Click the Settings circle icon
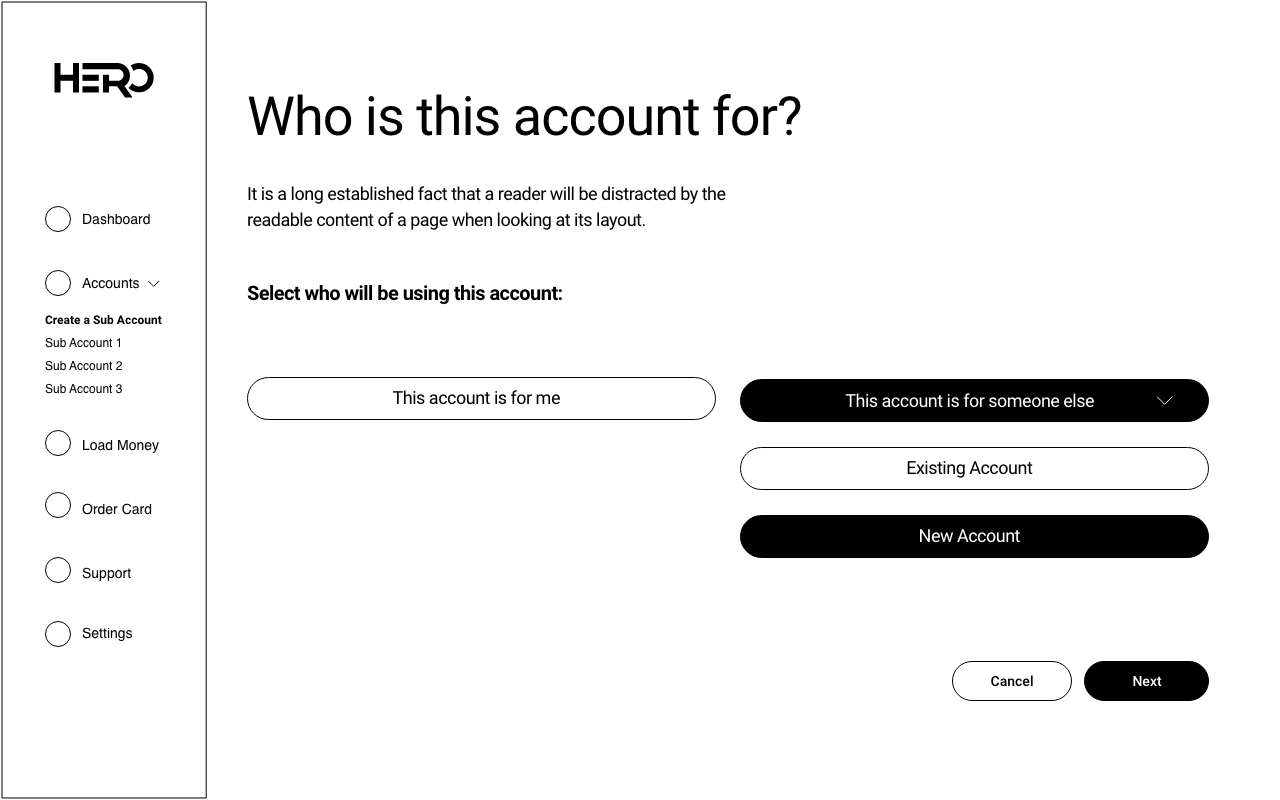Viewport: 1280px width, 800px height. pyautogui.click(x=58, y=634)
